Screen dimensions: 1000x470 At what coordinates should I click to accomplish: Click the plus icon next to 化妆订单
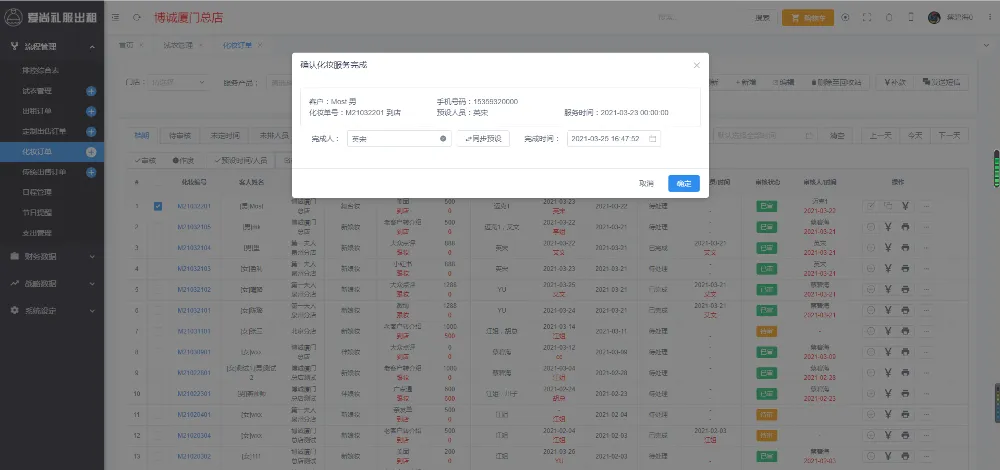click(x=91, y=151)
